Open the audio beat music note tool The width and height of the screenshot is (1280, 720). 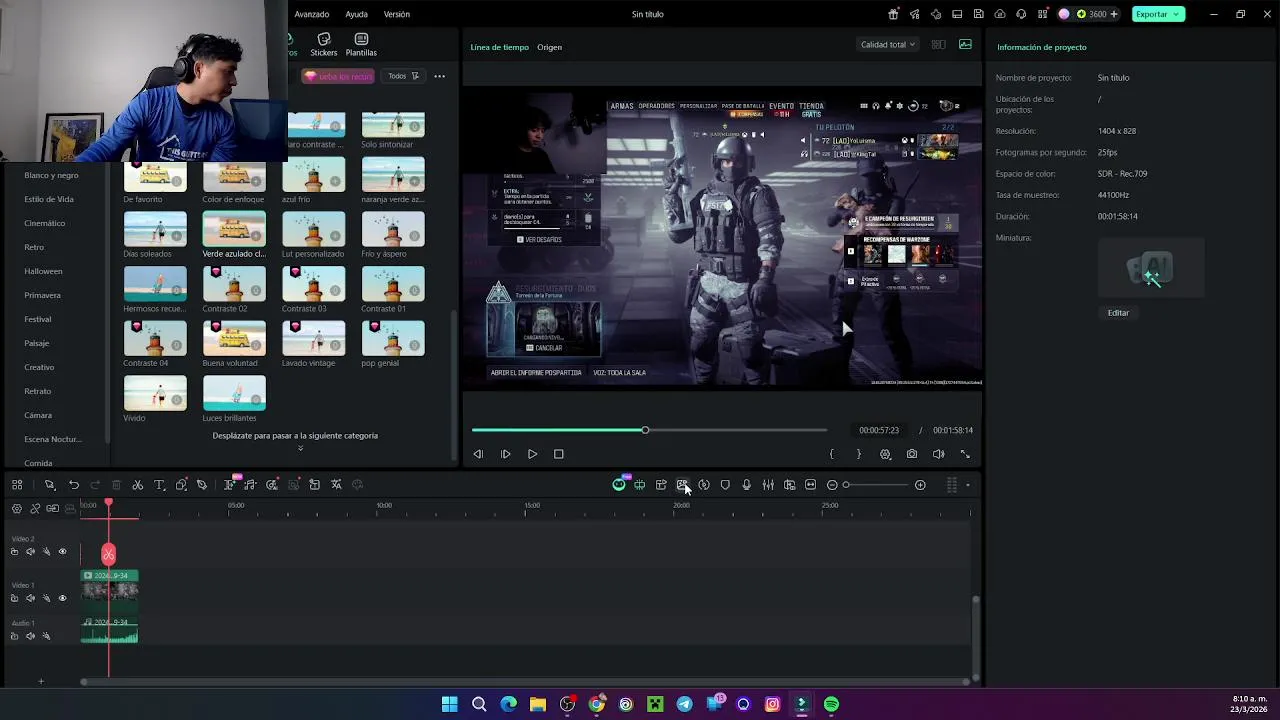250,485
